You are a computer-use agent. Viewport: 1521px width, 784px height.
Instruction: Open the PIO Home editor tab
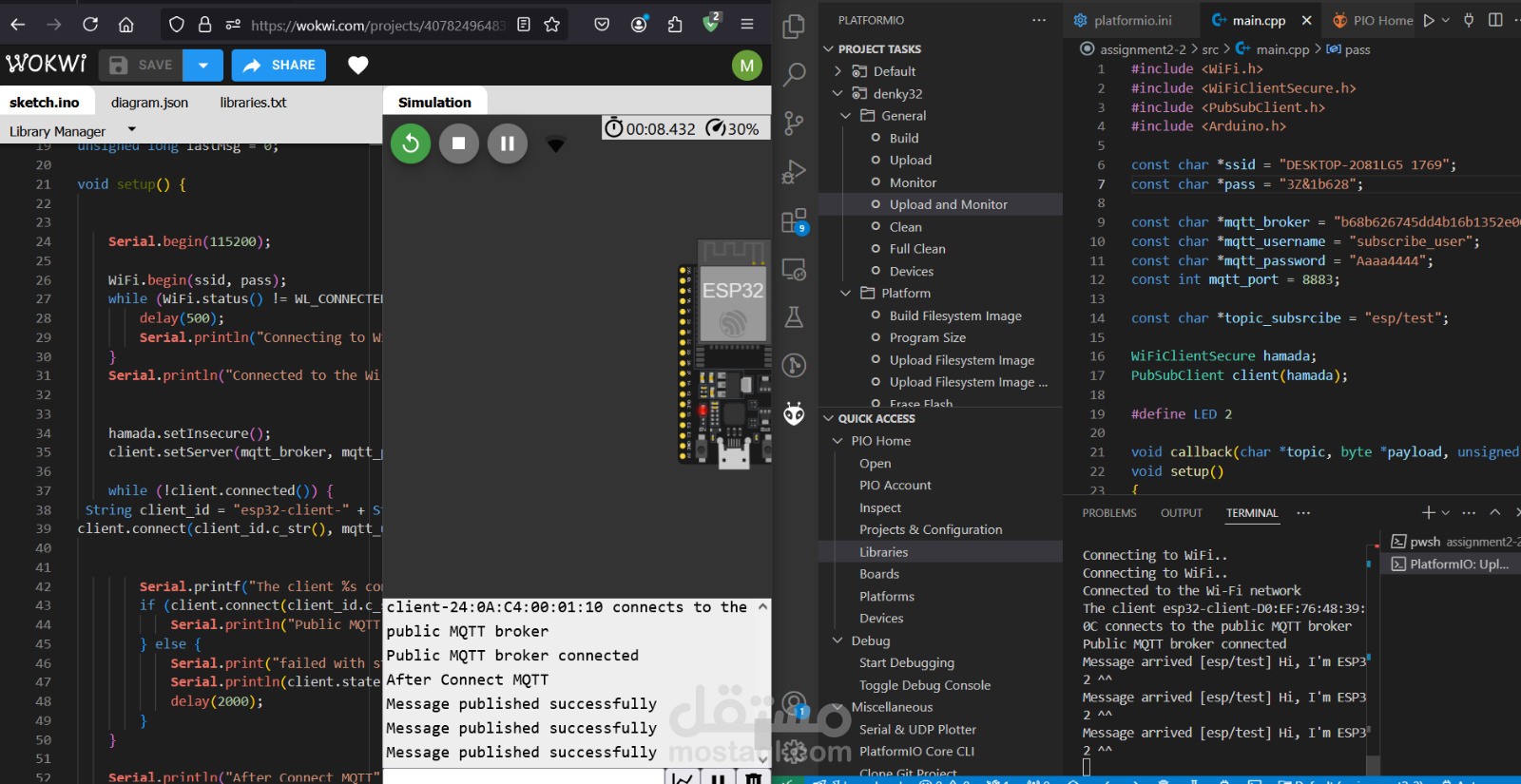pyautogui.click(x=1373, y=20)
